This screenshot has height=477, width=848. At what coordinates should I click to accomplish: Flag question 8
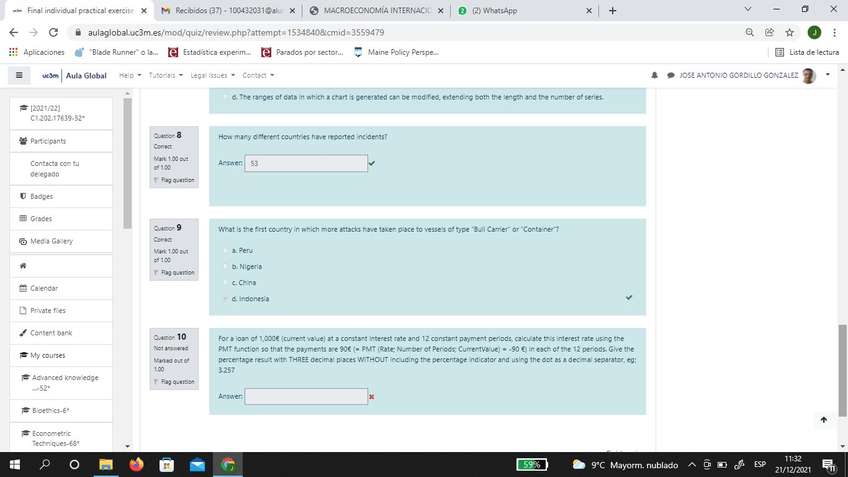174,180
